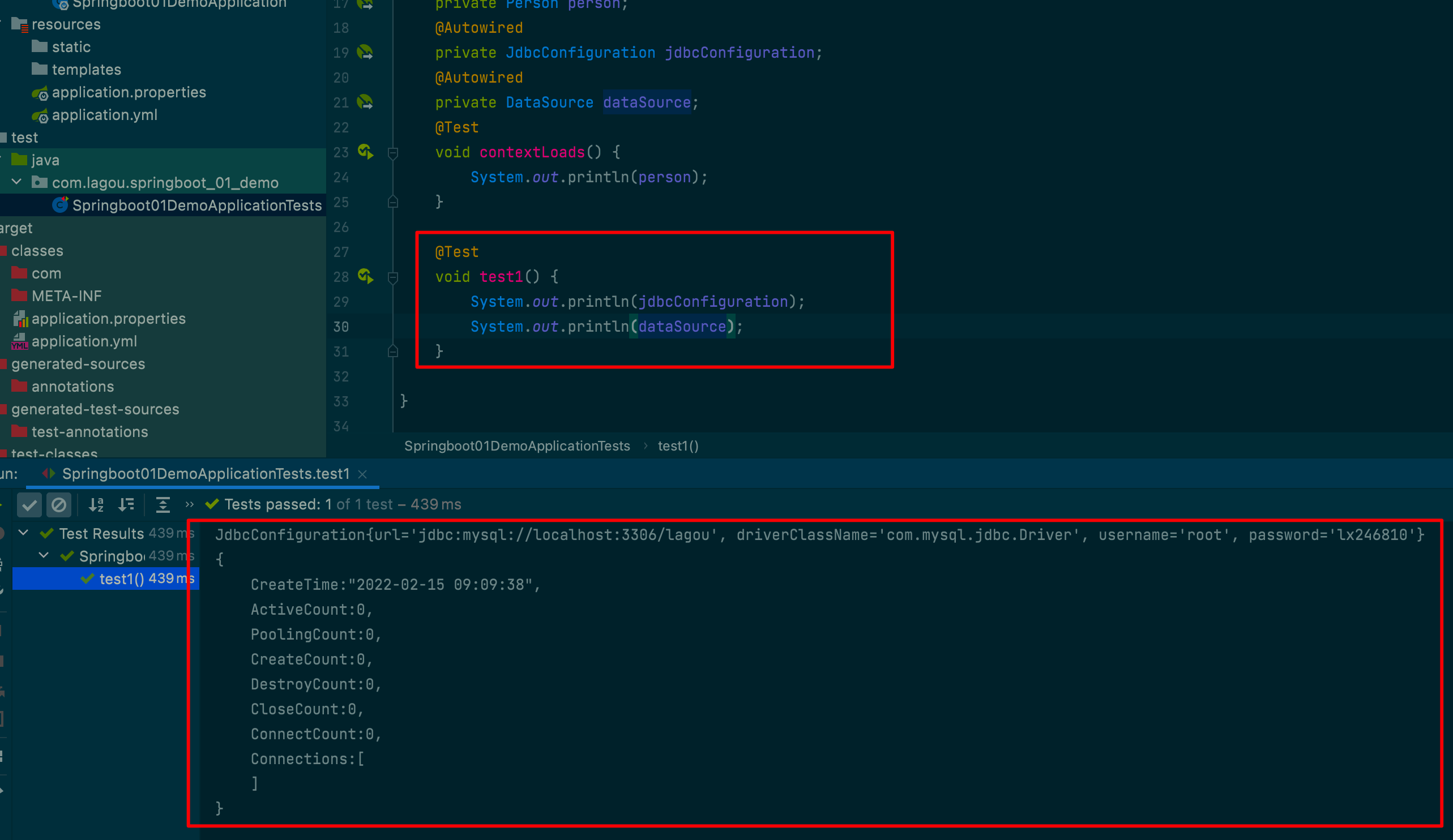Click Springboot01DemoApplicationTests in the breadcrumb bar
Screen dimensions: 1453x840
click(516, 445)
